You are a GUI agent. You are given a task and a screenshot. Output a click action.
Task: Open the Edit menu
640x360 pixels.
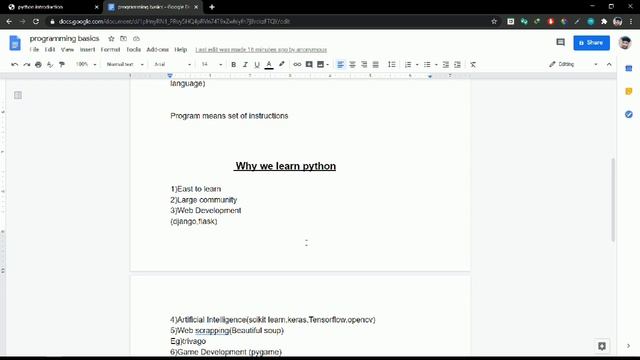pyautogui.click(x=50, y=49)
